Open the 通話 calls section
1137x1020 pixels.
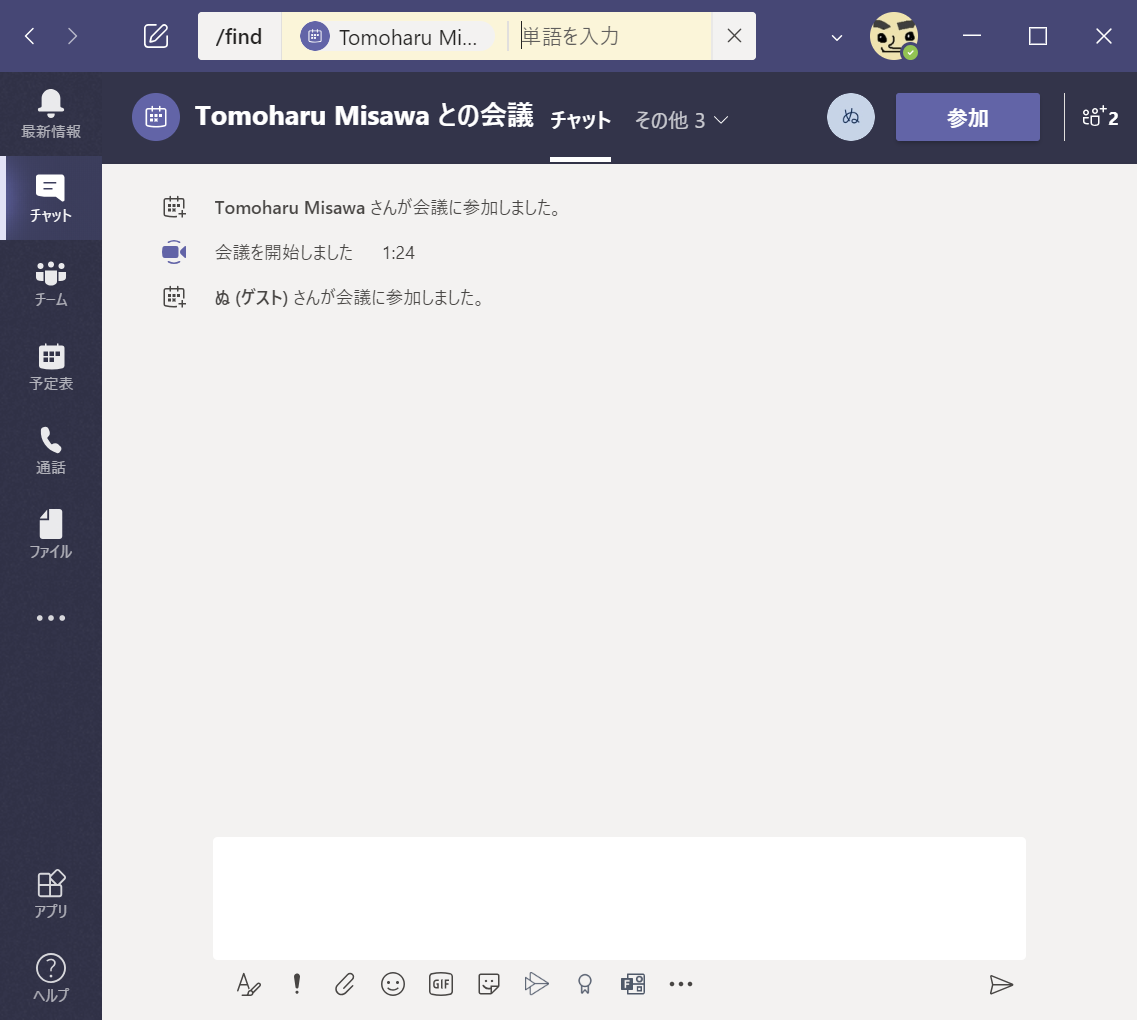[x=51, y=452]
